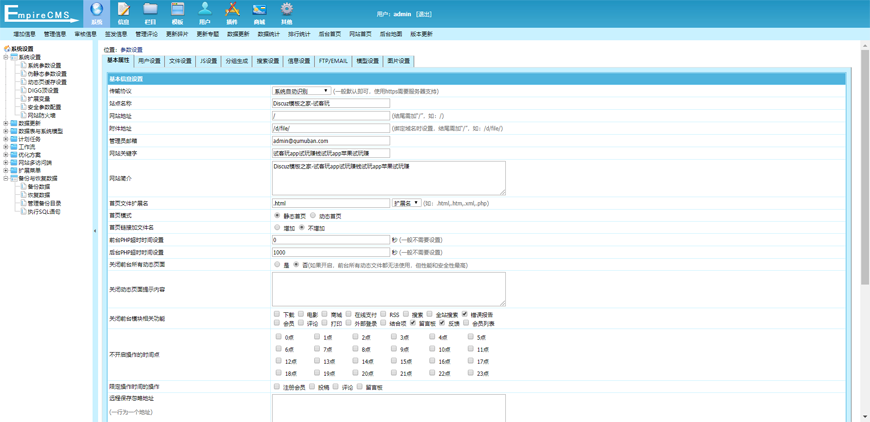Click the page icon beside 执行SQL语句
Viewport: 870px width, 422px height.
(23, 212)
